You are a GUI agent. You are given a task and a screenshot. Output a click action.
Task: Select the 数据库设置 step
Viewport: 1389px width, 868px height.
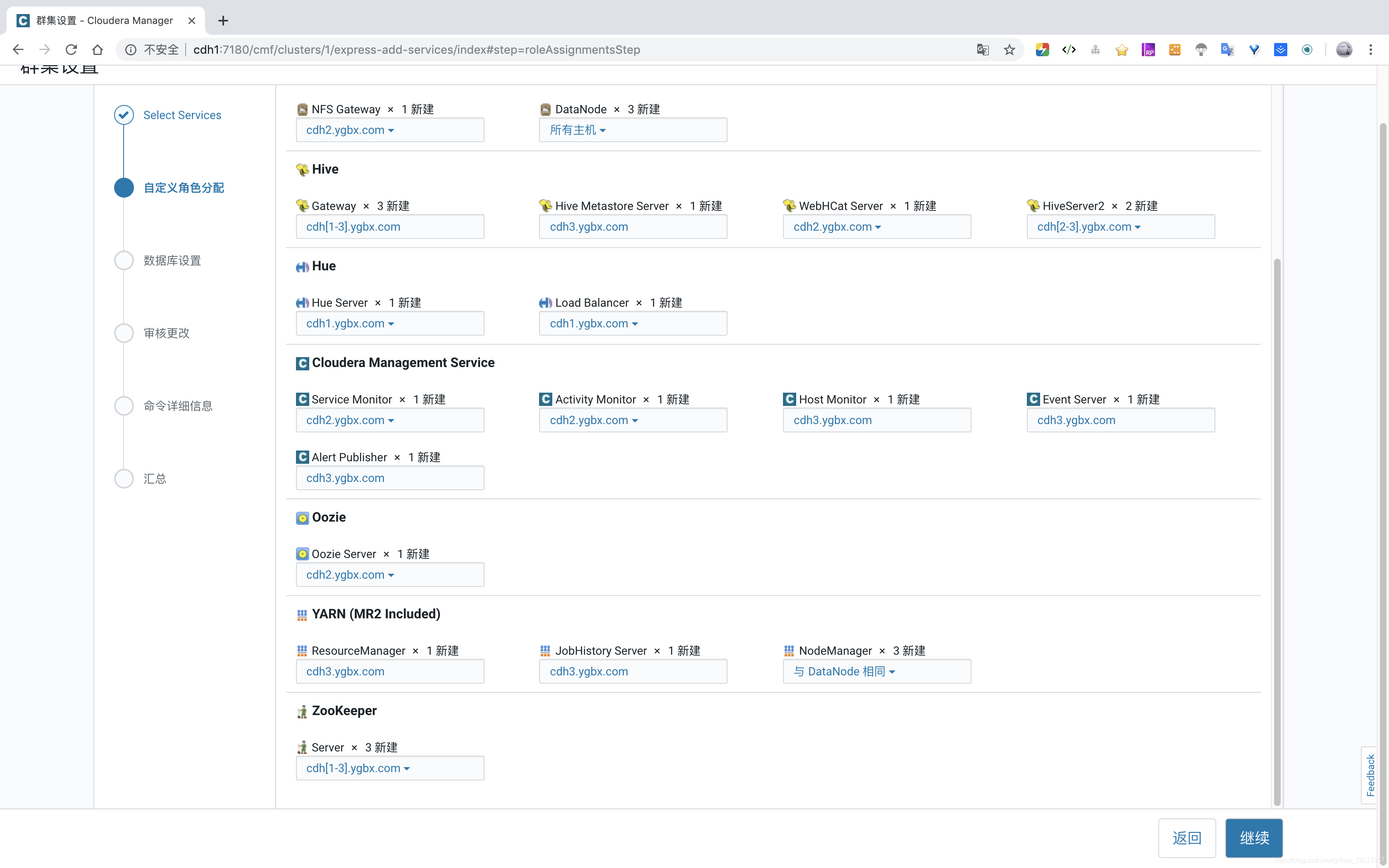click(x=172, y=261)
